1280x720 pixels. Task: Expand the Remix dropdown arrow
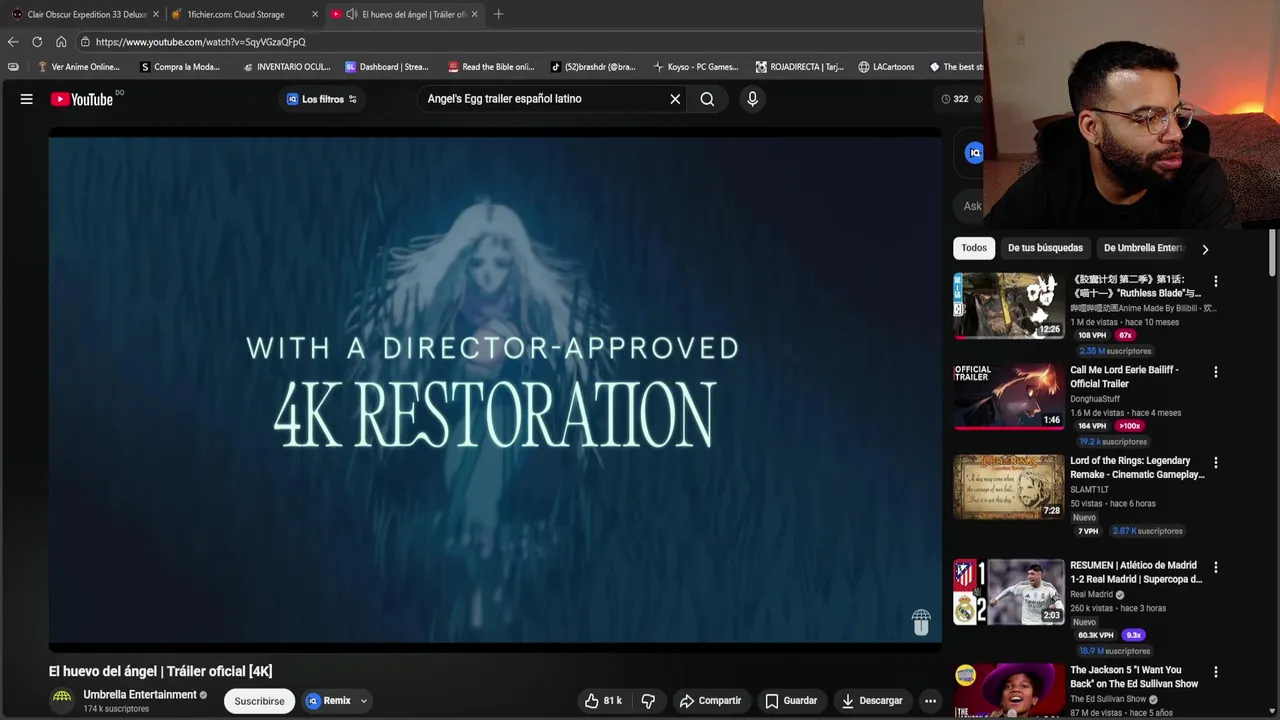(x=364, y=701)
